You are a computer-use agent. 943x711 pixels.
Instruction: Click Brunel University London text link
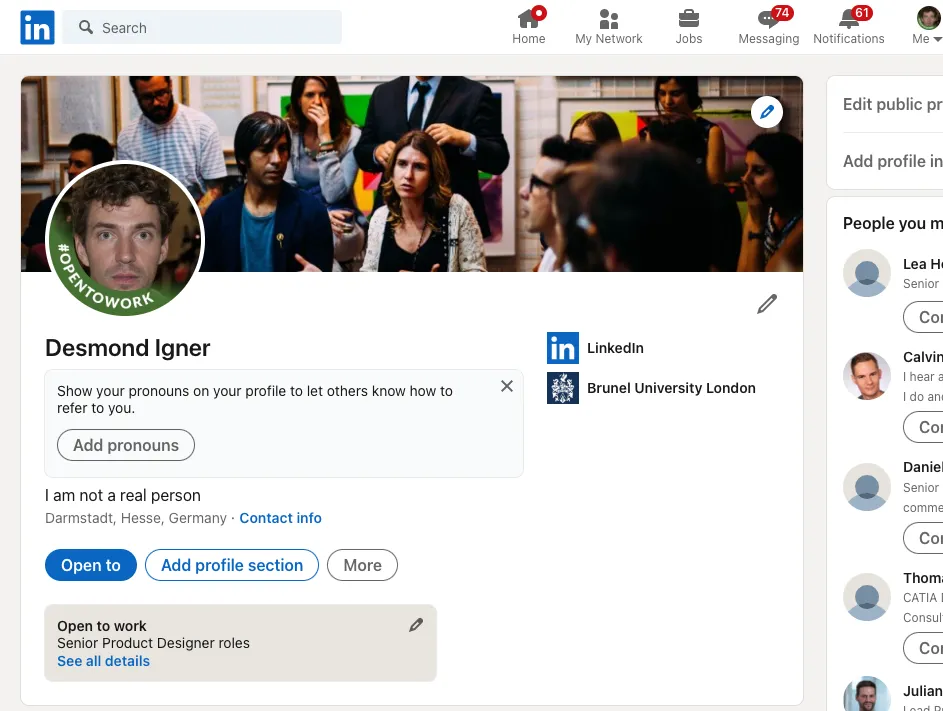[x=671, y=388]
